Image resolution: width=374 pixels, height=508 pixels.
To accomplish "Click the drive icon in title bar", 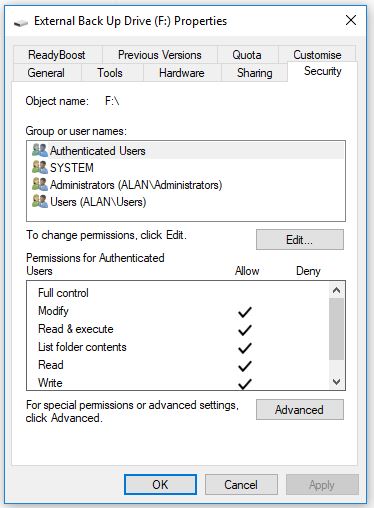I will tap(21, 22).
